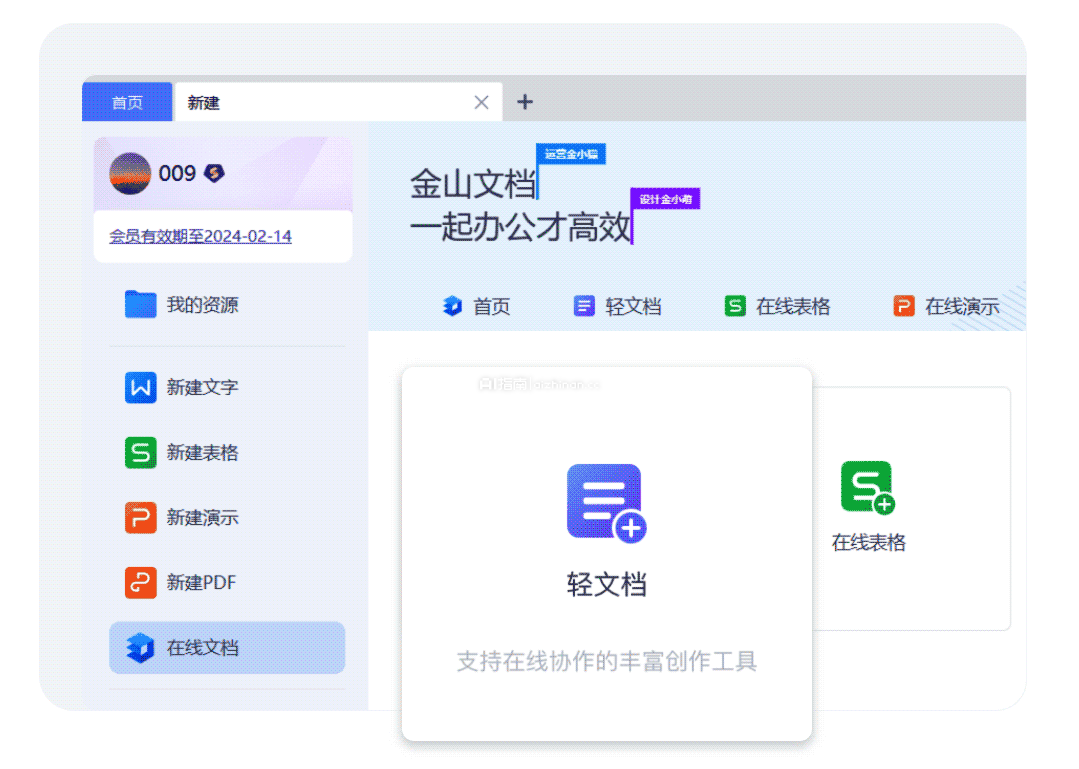The height and width of the screenshot is (769, 1079).
Task: Close the 新建 tab
Action: [x=481, y=102]
